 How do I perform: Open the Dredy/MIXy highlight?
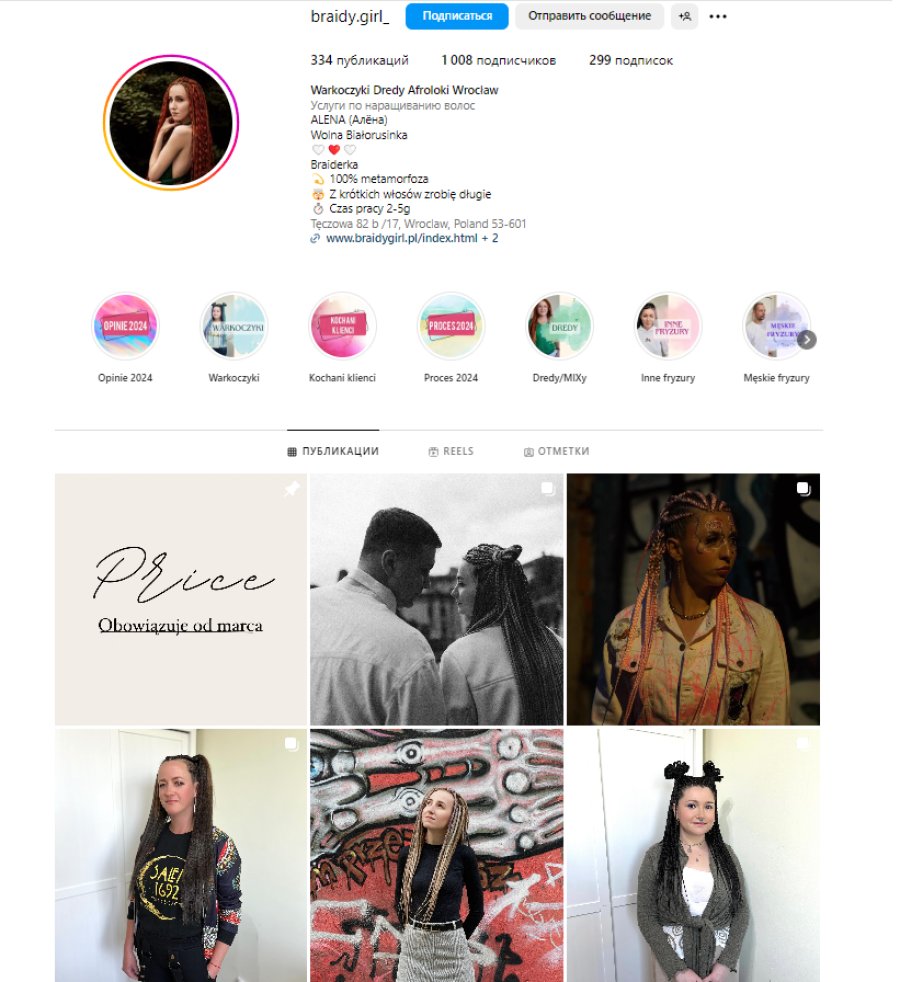[x=559, y=326]
